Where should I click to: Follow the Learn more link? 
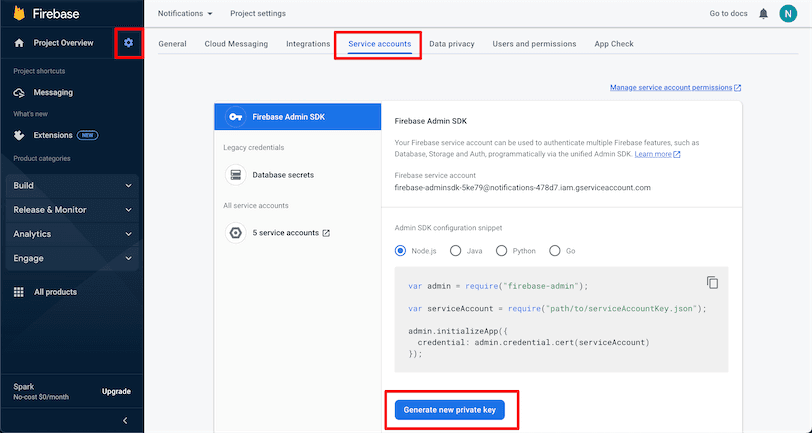[657, 154]
